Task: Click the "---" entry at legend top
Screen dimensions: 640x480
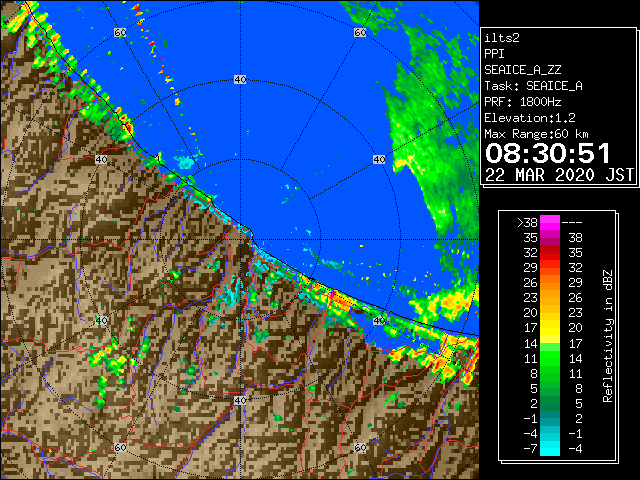Action: pyautogui.click(x=572, y=223)
